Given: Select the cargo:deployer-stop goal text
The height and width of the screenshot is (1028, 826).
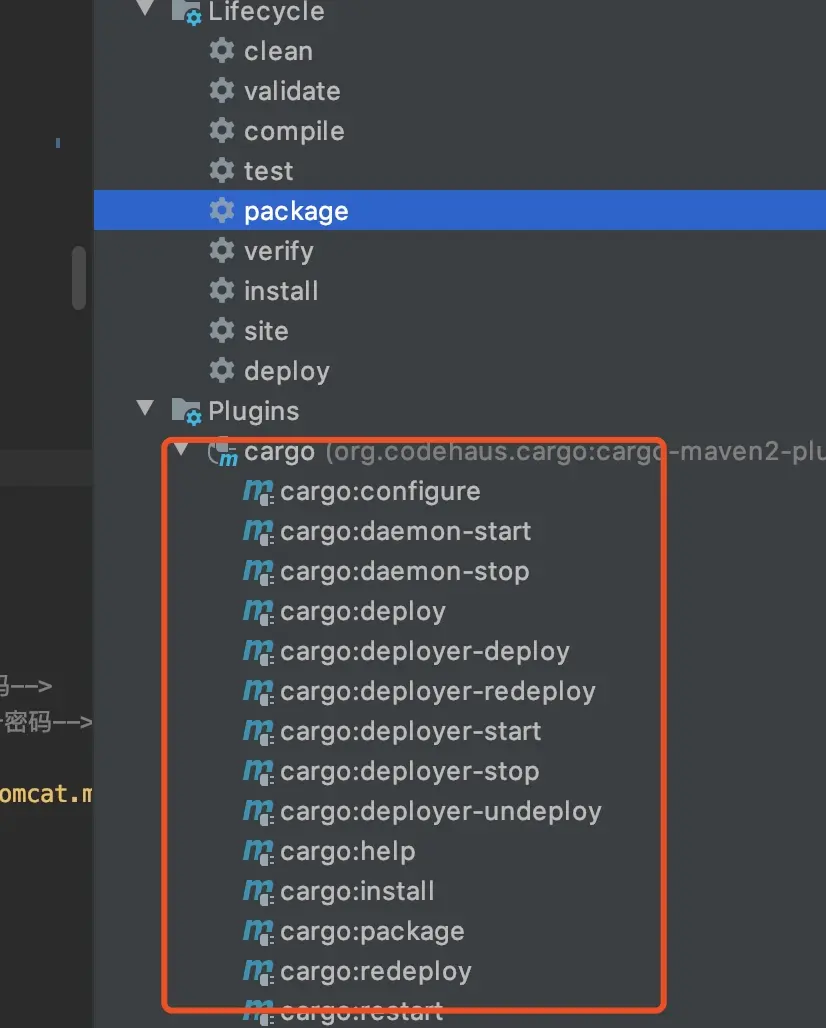Looking at the screenshot, I should [x=410, y=772].
